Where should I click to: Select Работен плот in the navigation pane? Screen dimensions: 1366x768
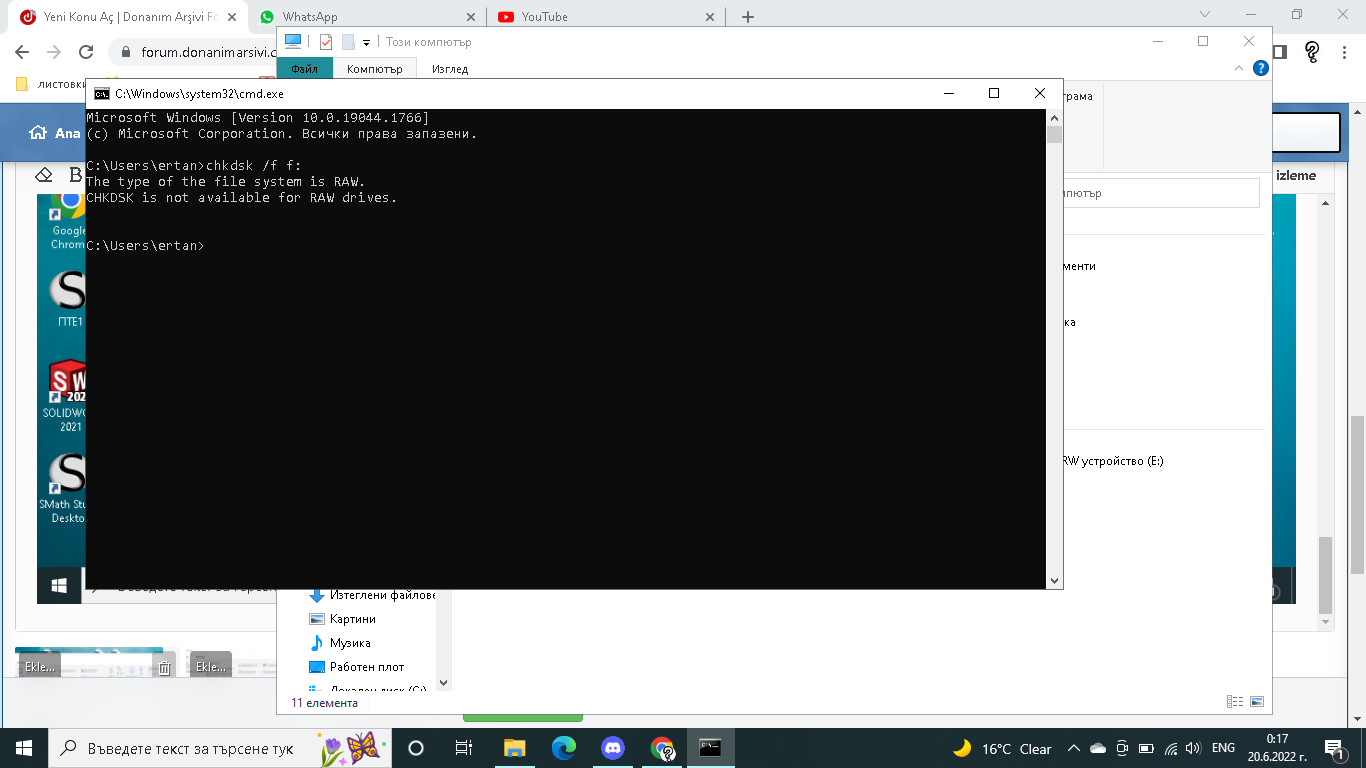(367, 667)
